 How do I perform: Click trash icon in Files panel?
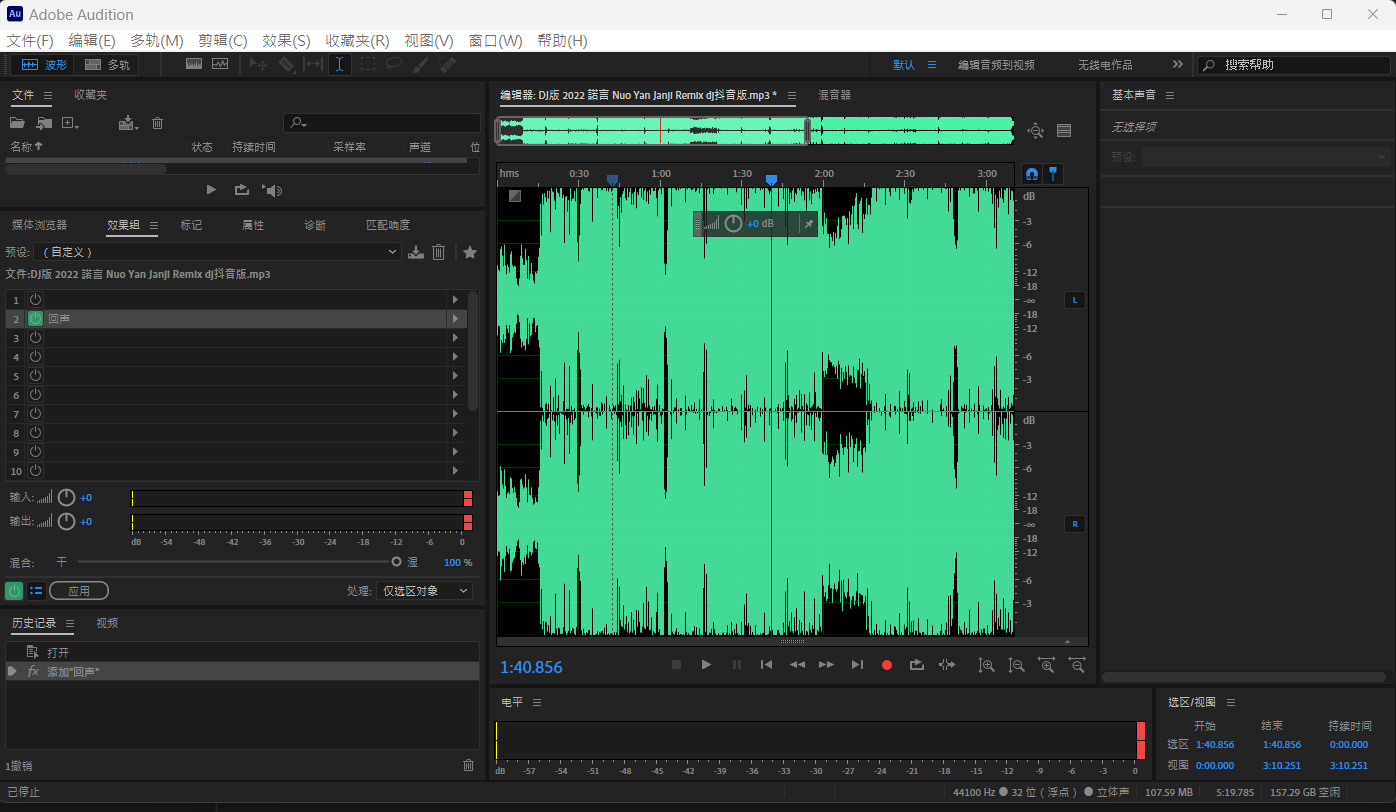157,123
